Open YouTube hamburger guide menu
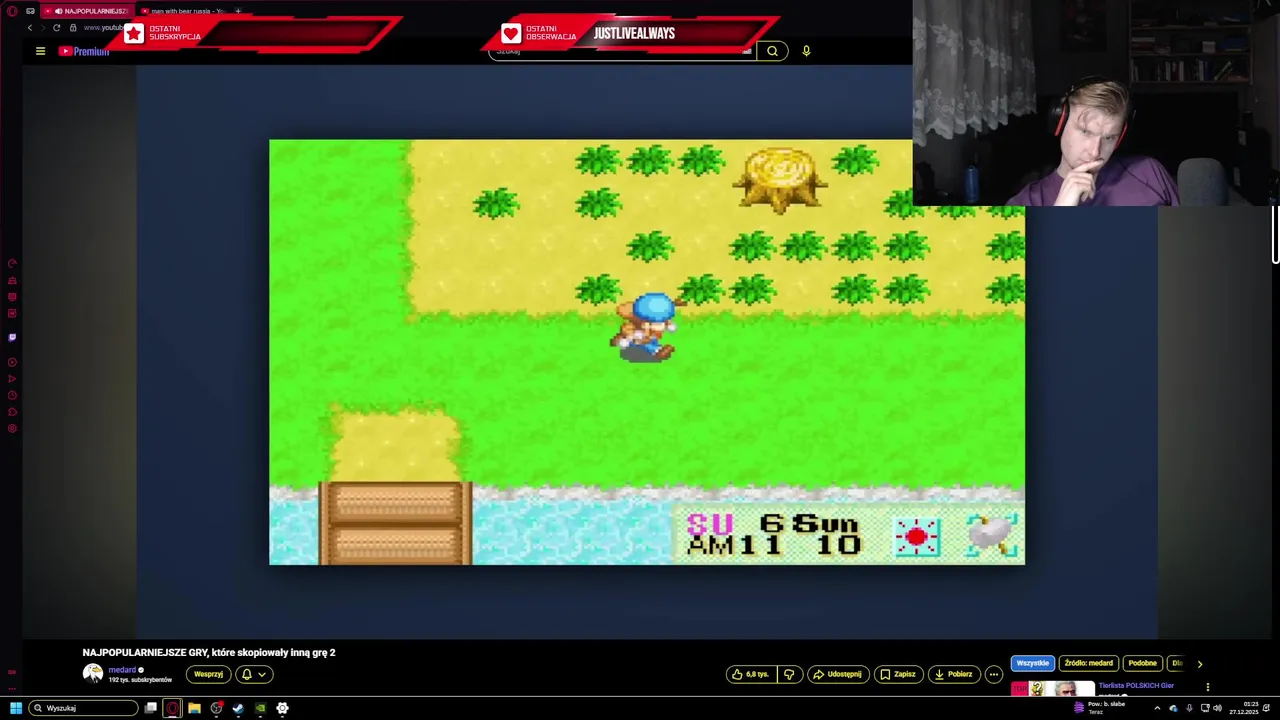Image resolution: width=1280 pixels, height=720 pixels. coord(40,51)
